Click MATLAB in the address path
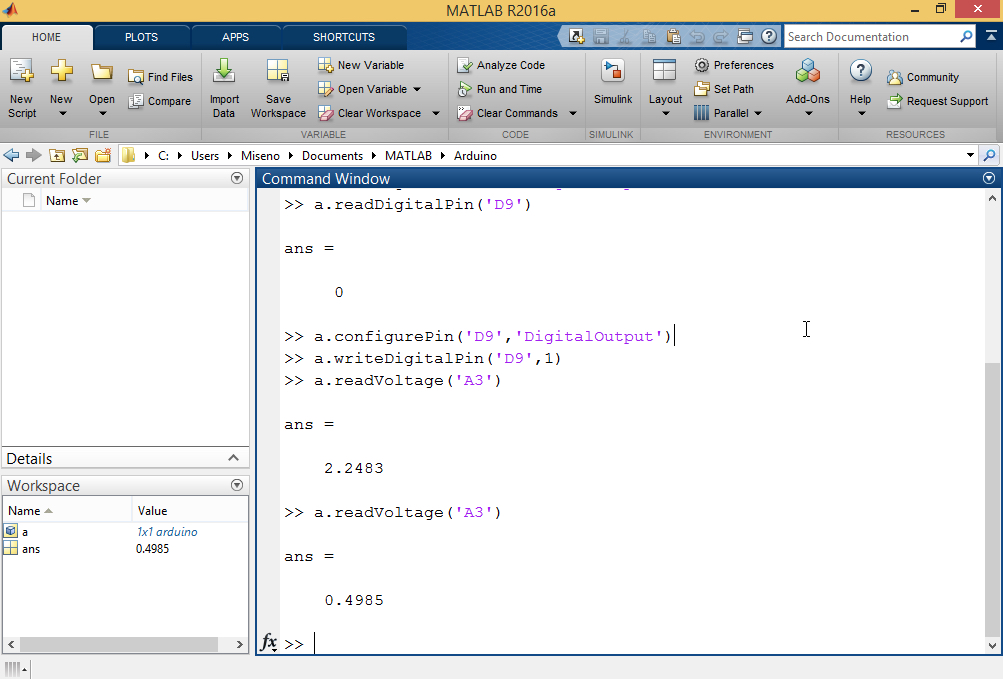 pos(408,156)
